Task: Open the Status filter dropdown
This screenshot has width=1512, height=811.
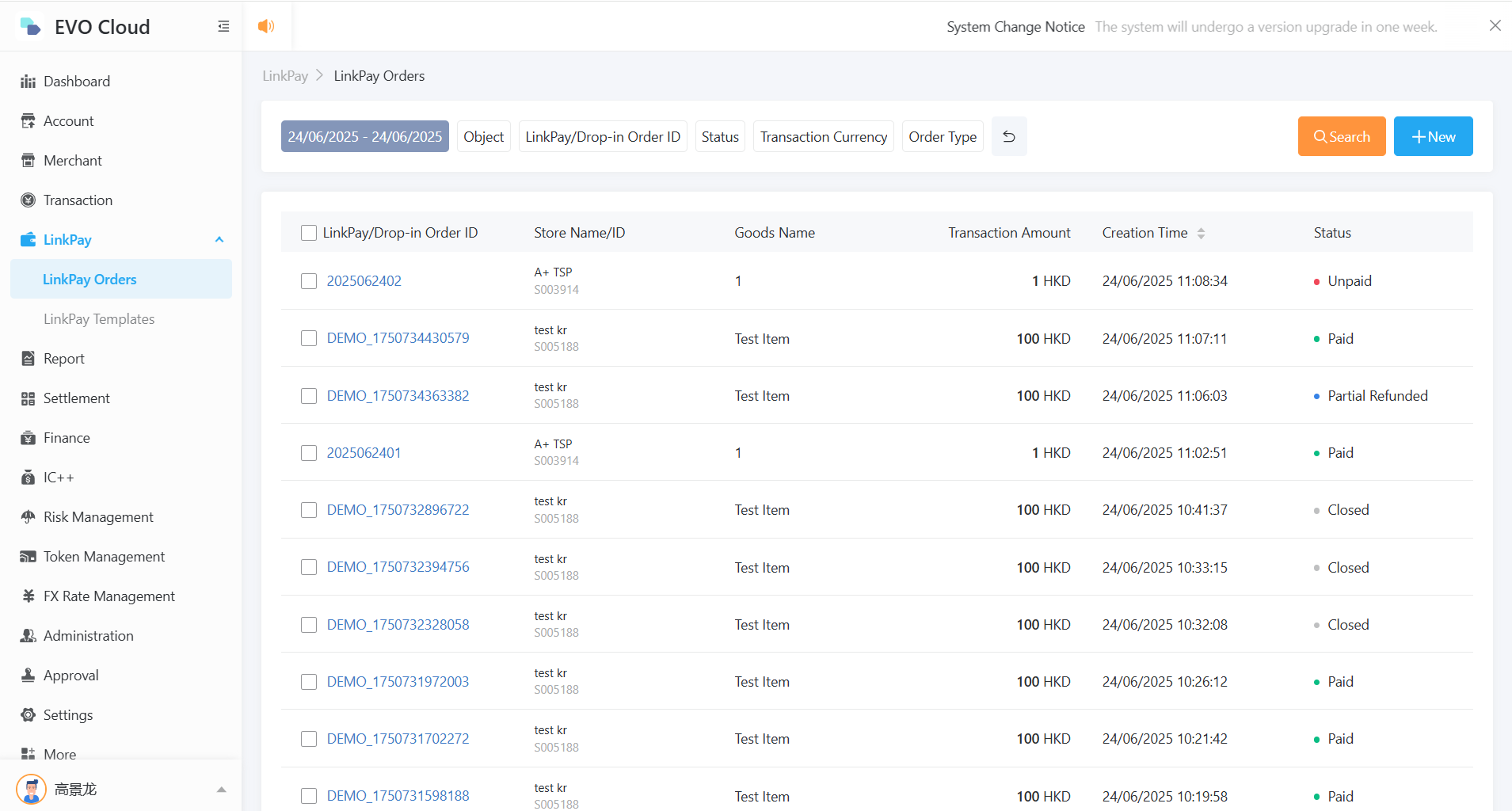Action: click(719, 137)
